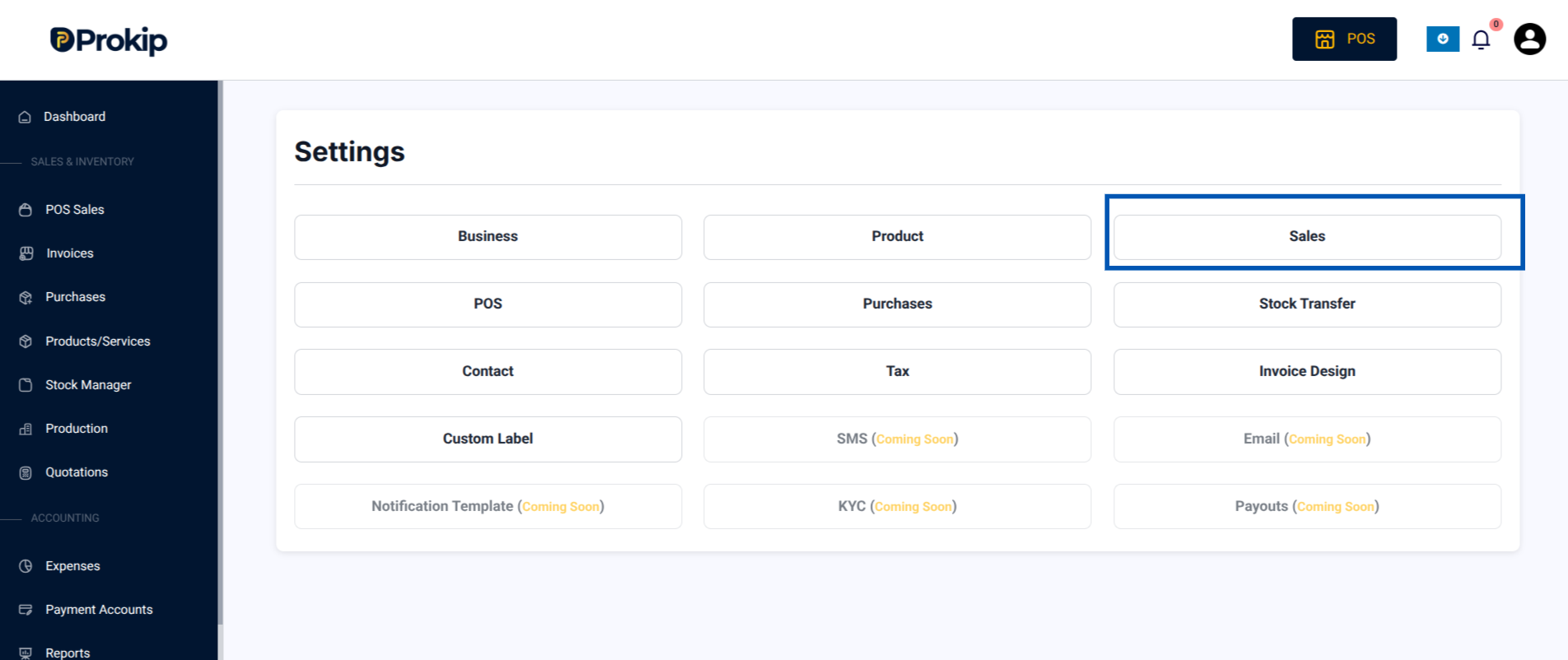Click the Payment Accounts card icon
This screenshot has width=1568, height=660.
(x=26, y=610)
